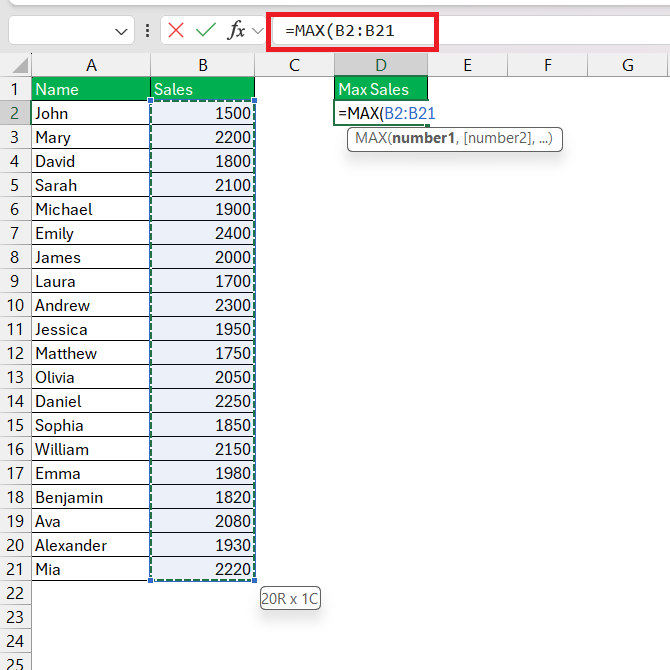Click the Matthew name cell
670x670 pixels.
[x=91, y=353]
